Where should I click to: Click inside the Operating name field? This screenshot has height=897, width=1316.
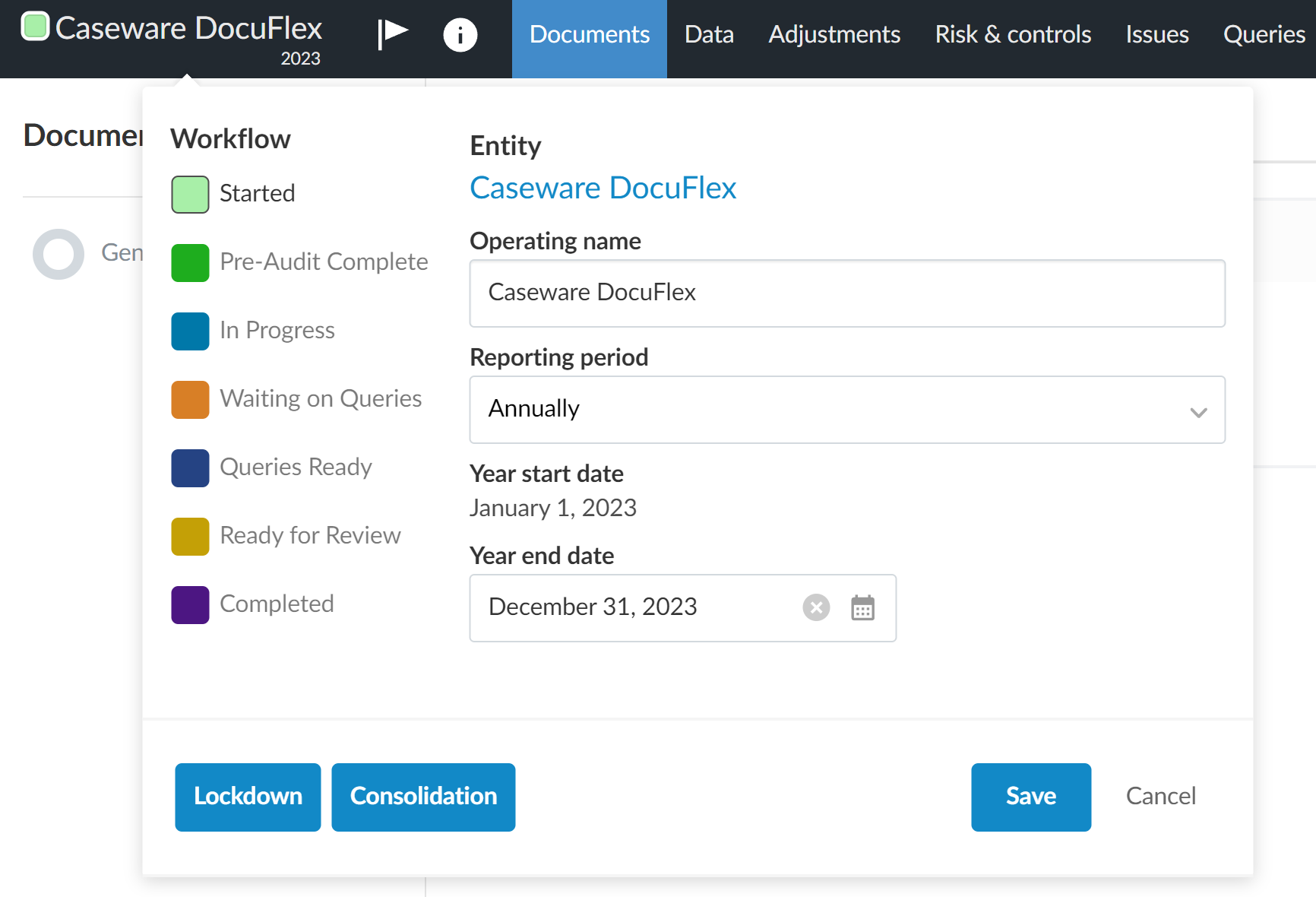(846, 293)
